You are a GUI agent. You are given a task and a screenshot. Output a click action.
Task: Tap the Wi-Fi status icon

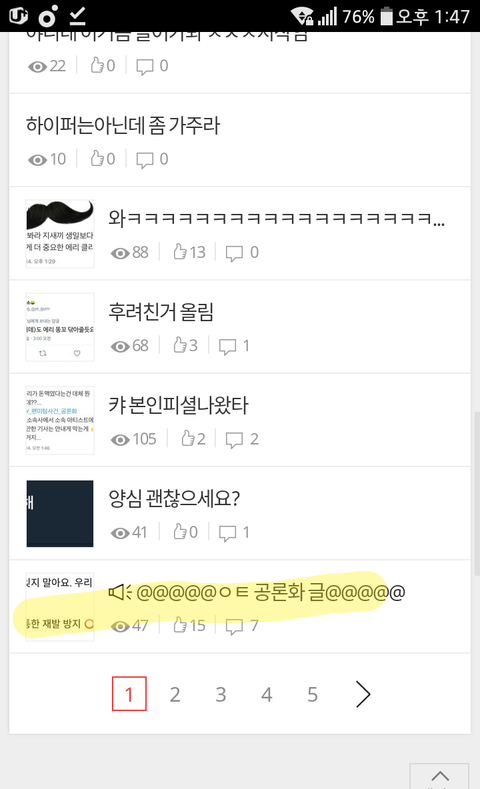[x=302, y=16]
